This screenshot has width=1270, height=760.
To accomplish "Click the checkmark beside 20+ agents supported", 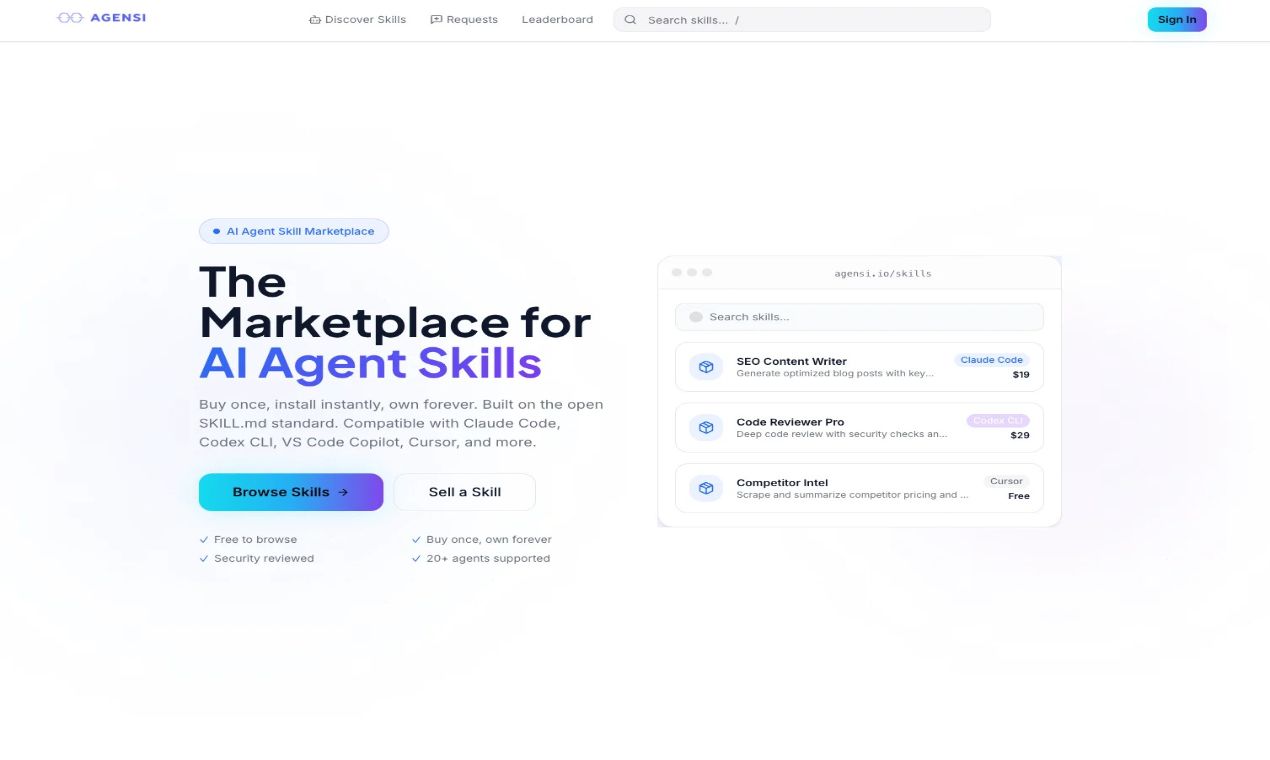I will pos(417,558).
